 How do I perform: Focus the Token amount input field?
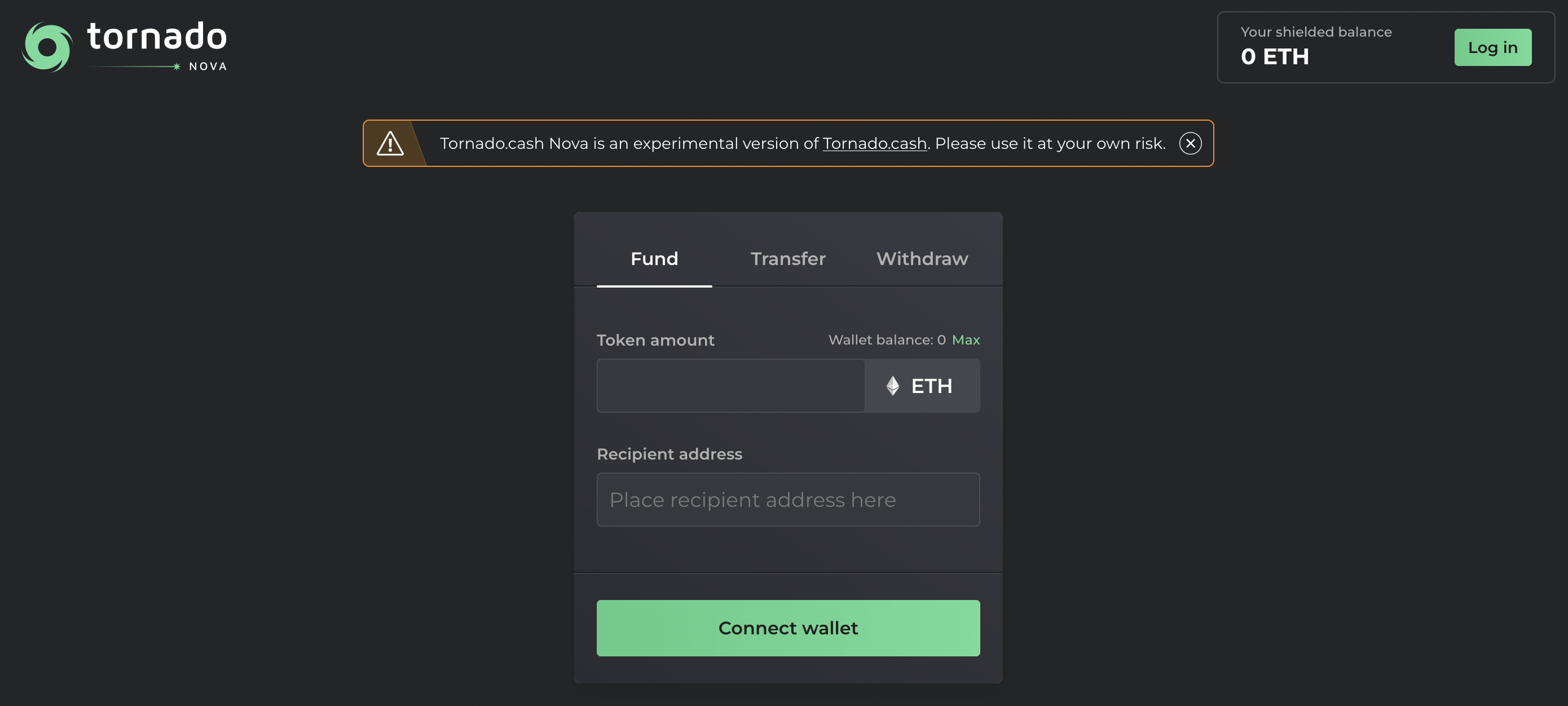click(x=730, y=386)
